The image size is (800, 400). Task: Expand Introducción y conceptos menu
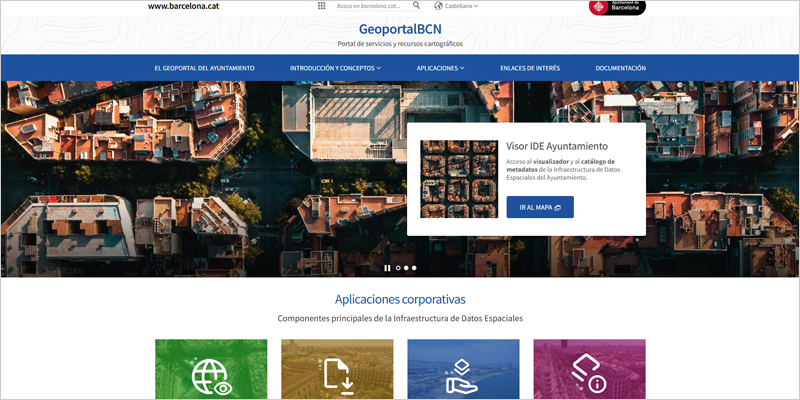point(335,68)
